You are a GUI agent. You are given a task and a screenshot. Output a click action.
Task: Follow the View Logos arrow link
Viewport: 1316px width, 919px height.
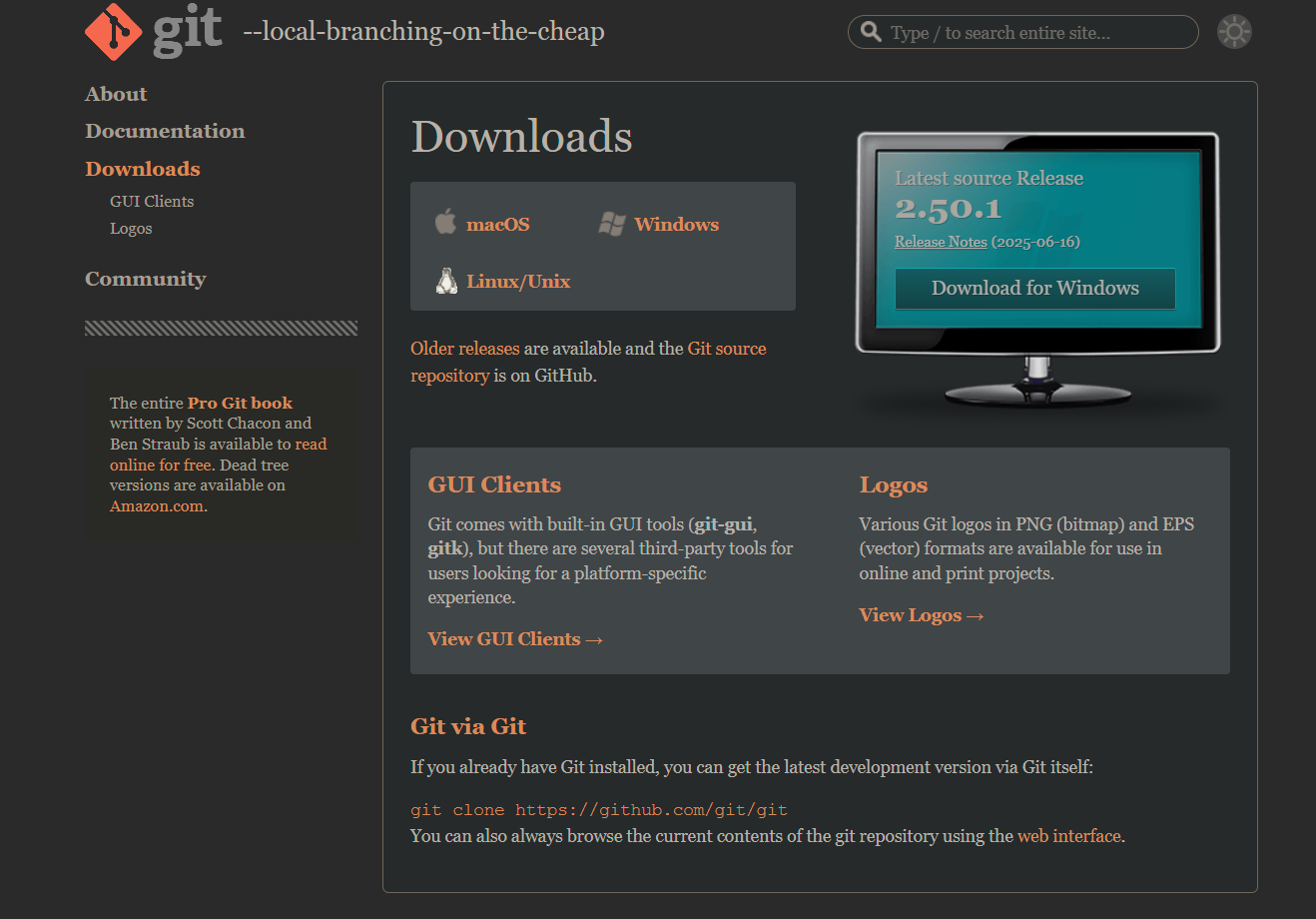click(922, 615)
